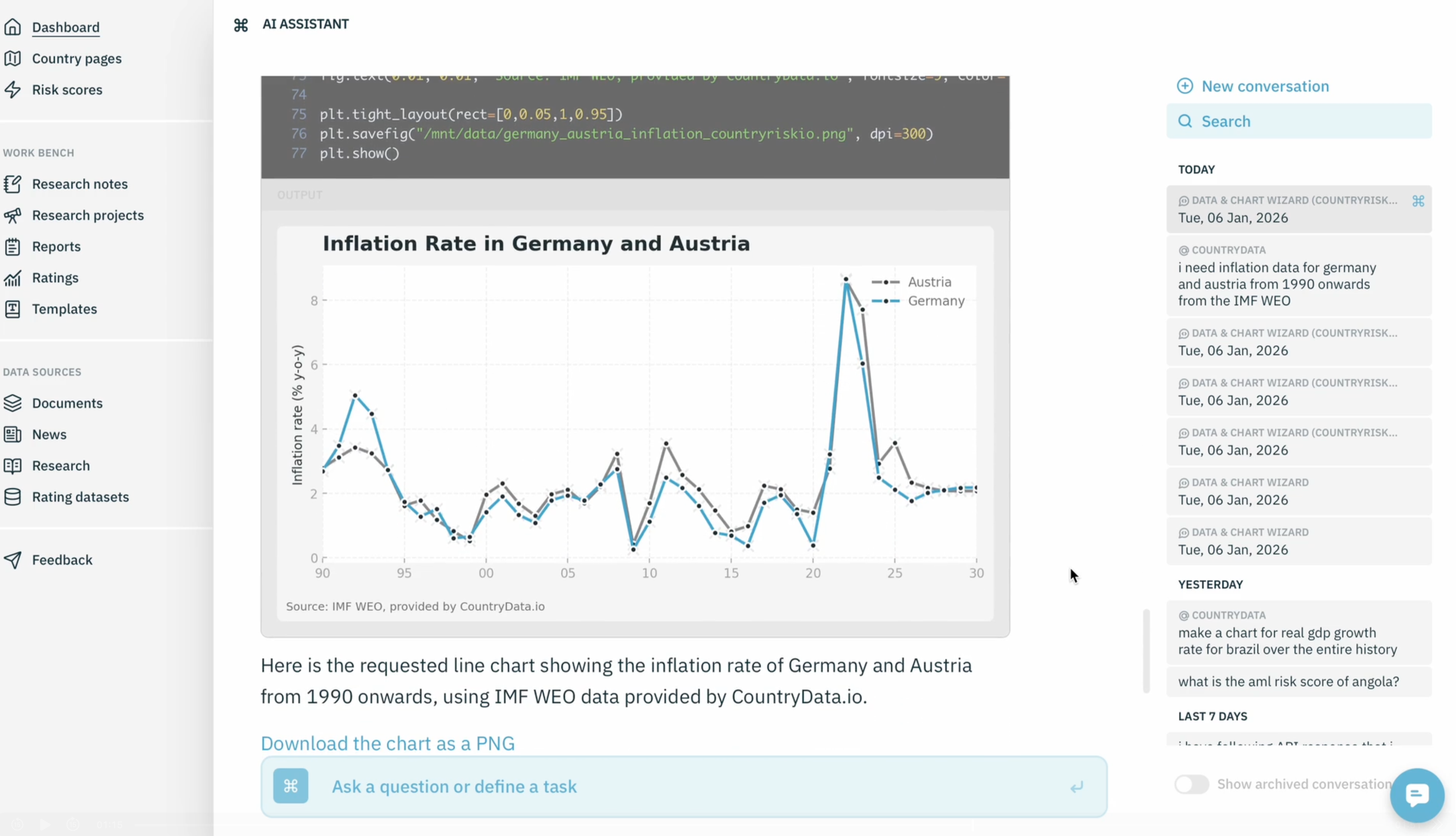Viewport: 1456px width, 836px height.
Task: Open Research notes in sidebar
Action: 80,184
